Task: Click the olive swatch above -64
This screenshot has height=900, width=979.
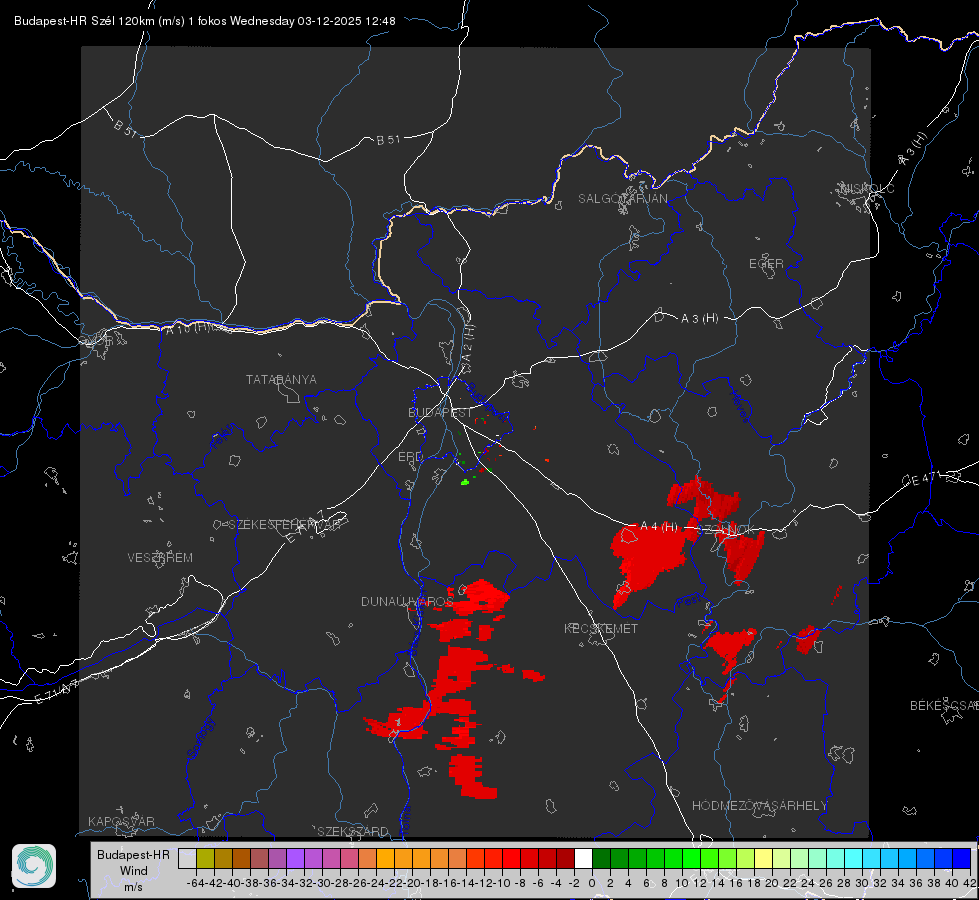Action: pyautogui.click(x=205, y=858)
